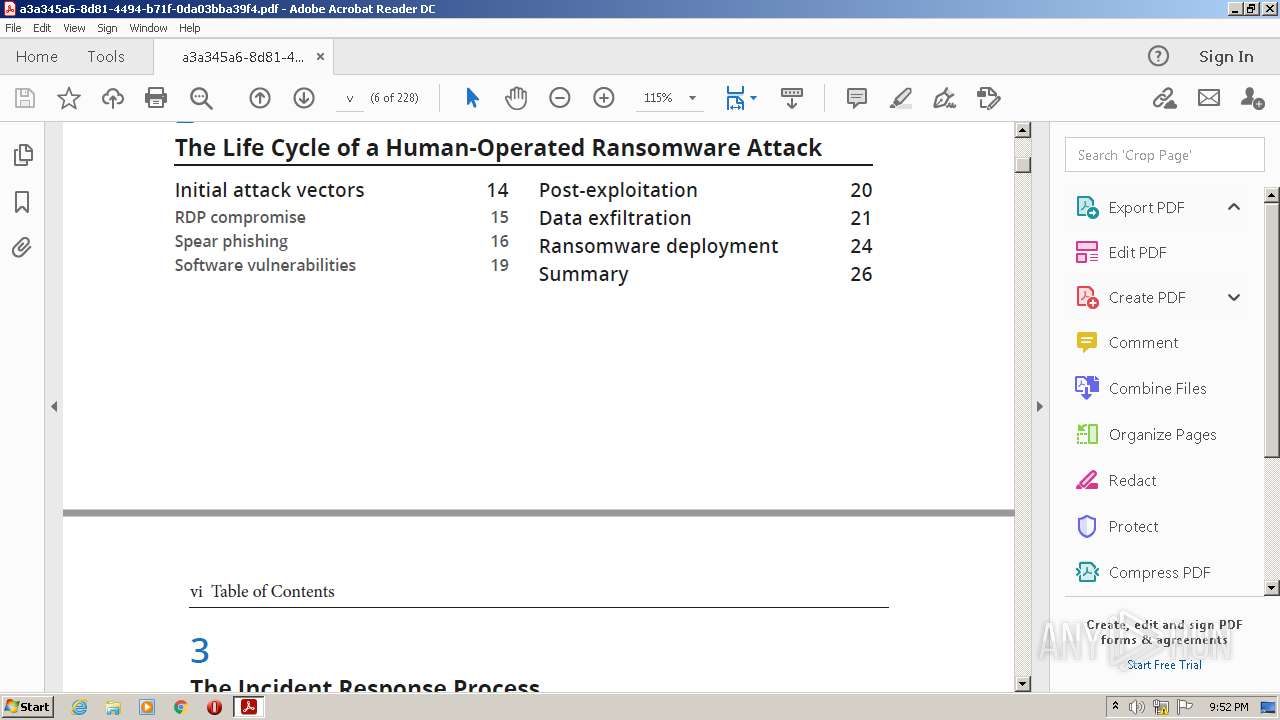Open Chrome from the taskbar

tap(181, 707)
